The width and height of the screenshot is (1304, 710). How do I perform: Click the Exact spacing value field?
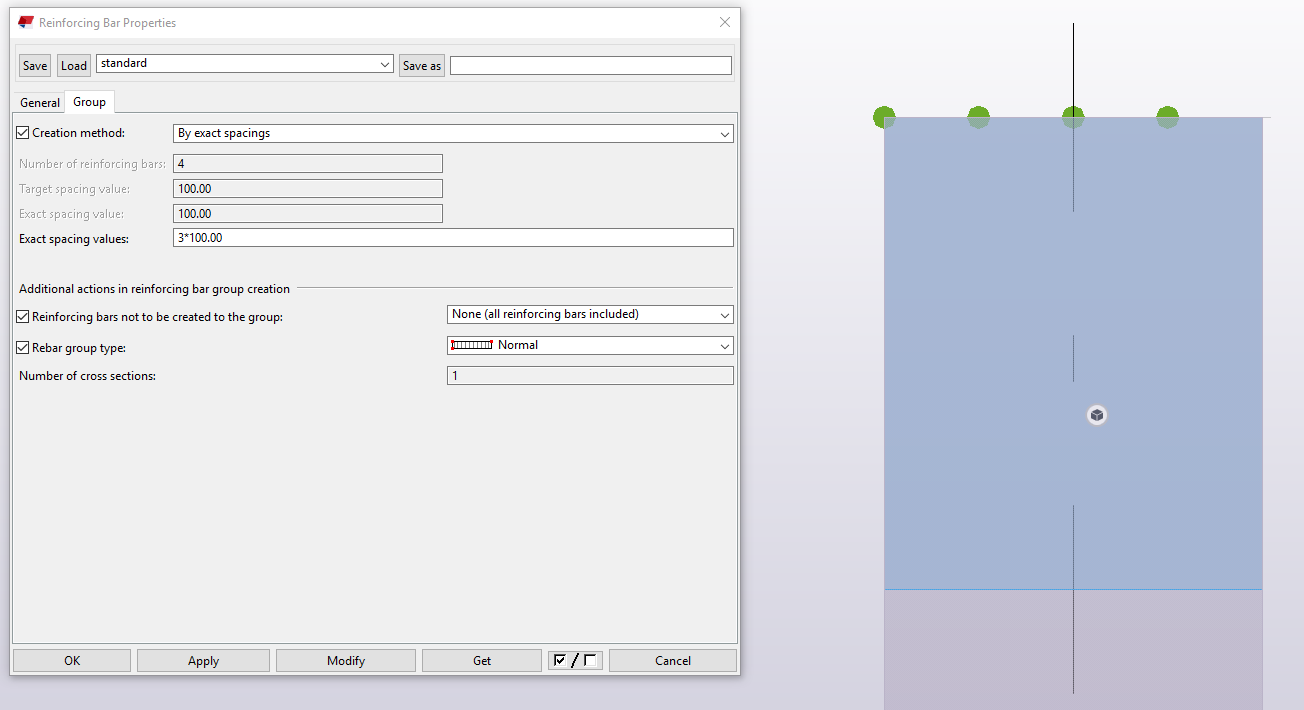click(308, 213)
